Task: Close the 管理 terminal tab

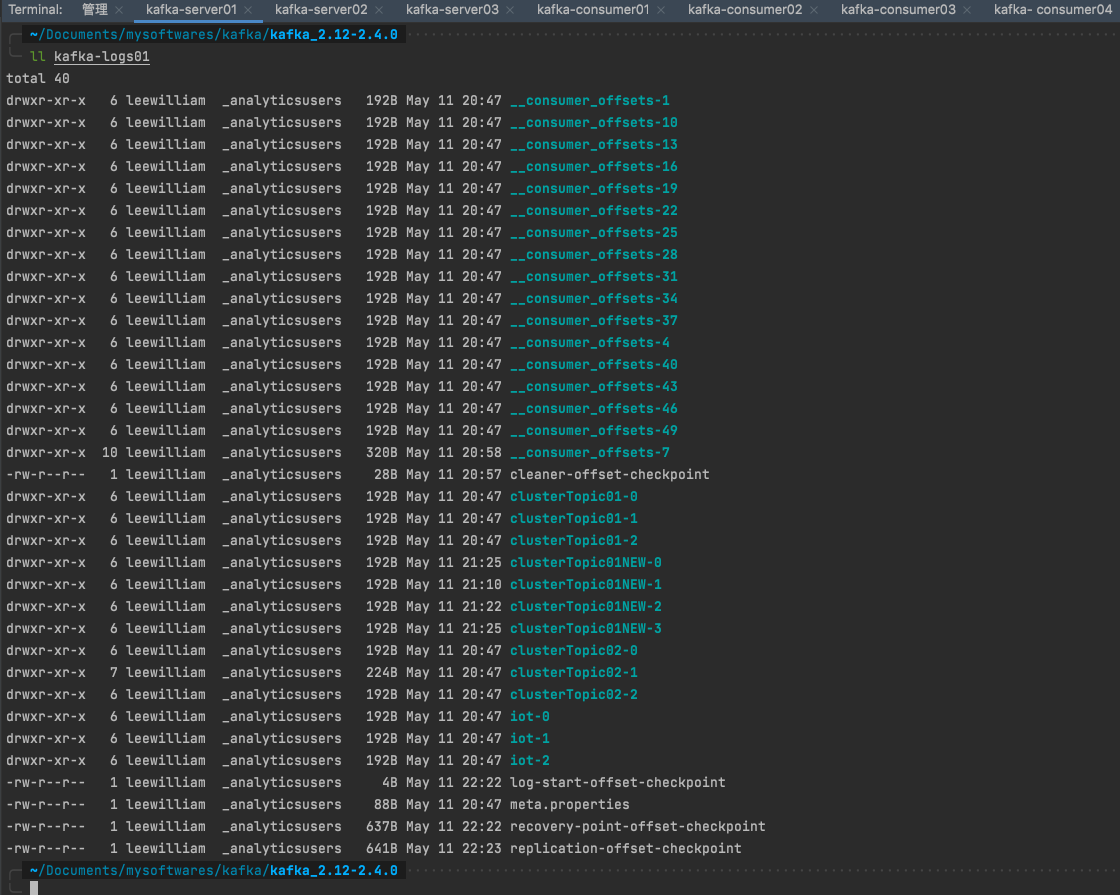Action: coord(119,10)
